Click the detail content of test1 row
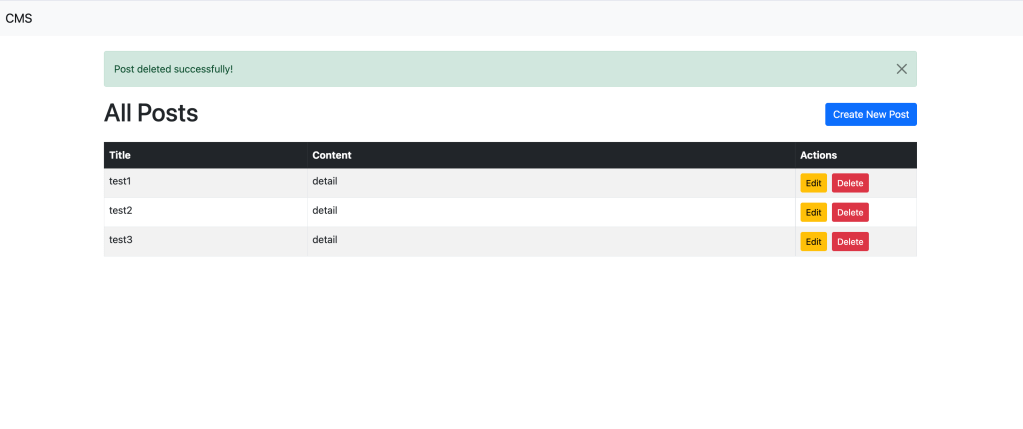 (x=325, y=182)
